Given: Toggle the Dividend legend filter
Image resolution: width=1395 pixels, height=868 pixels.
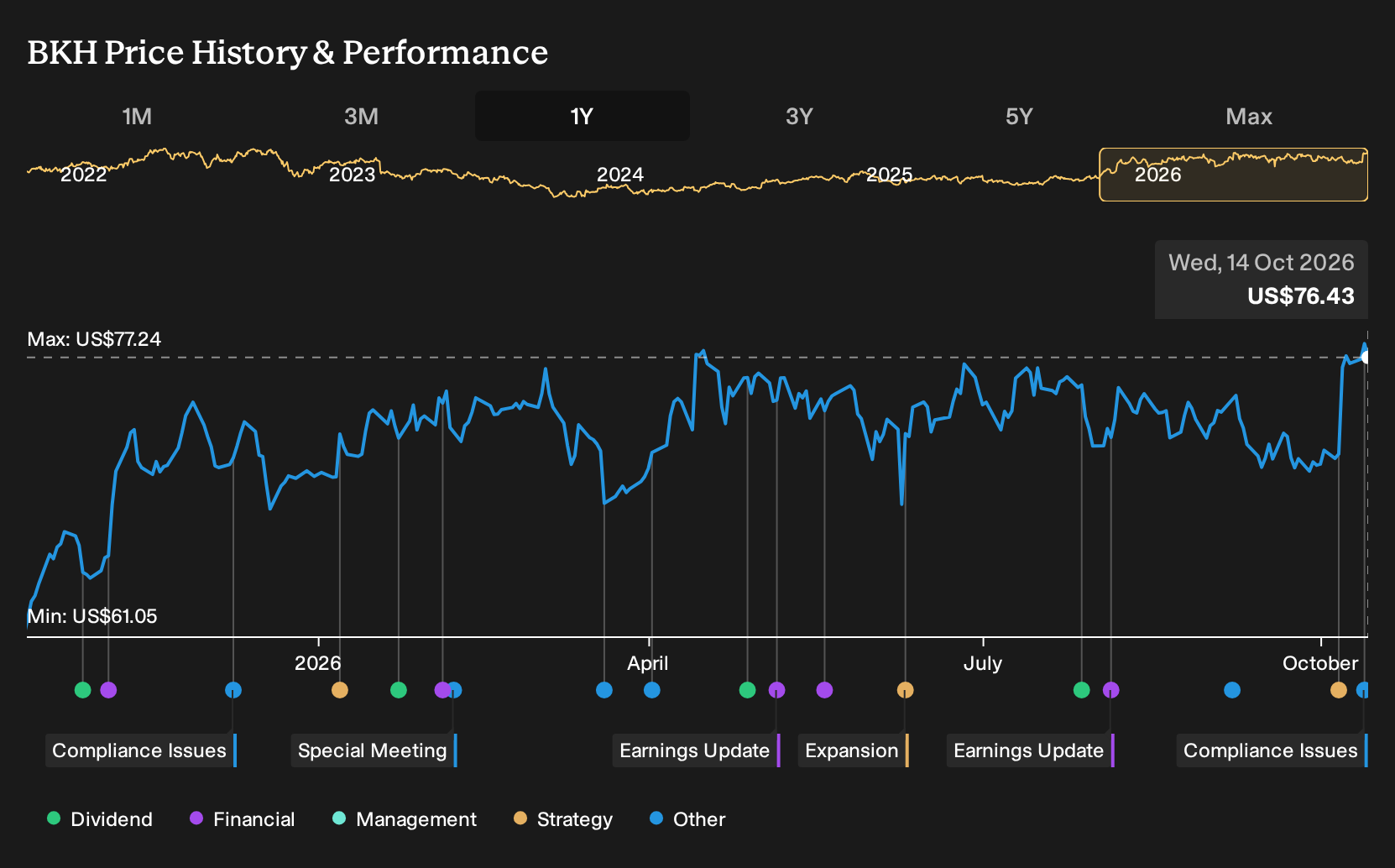Looking at the screenshot, I should point(100,819).
